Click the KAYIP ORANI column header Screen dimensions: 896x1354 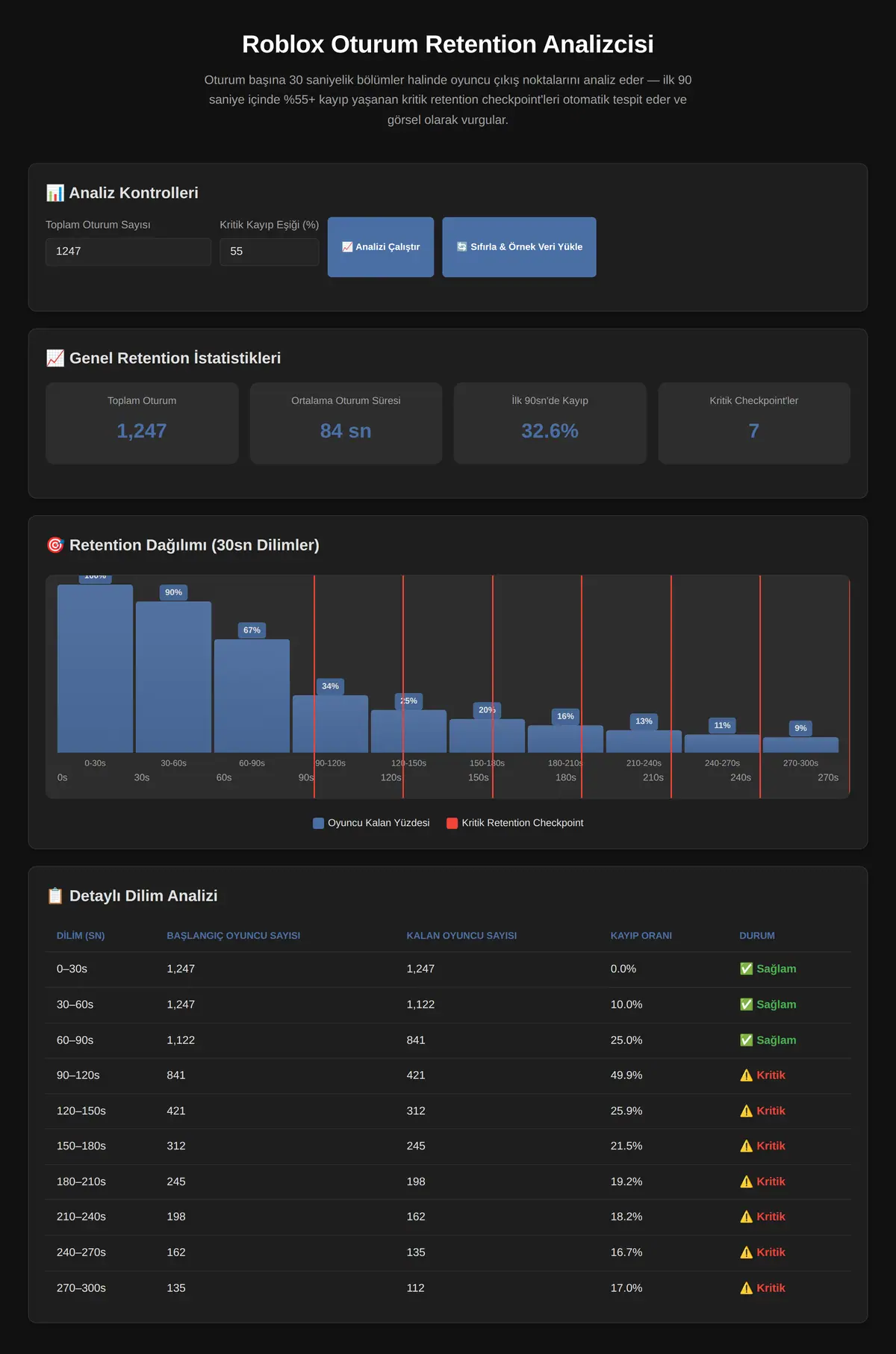641,936
